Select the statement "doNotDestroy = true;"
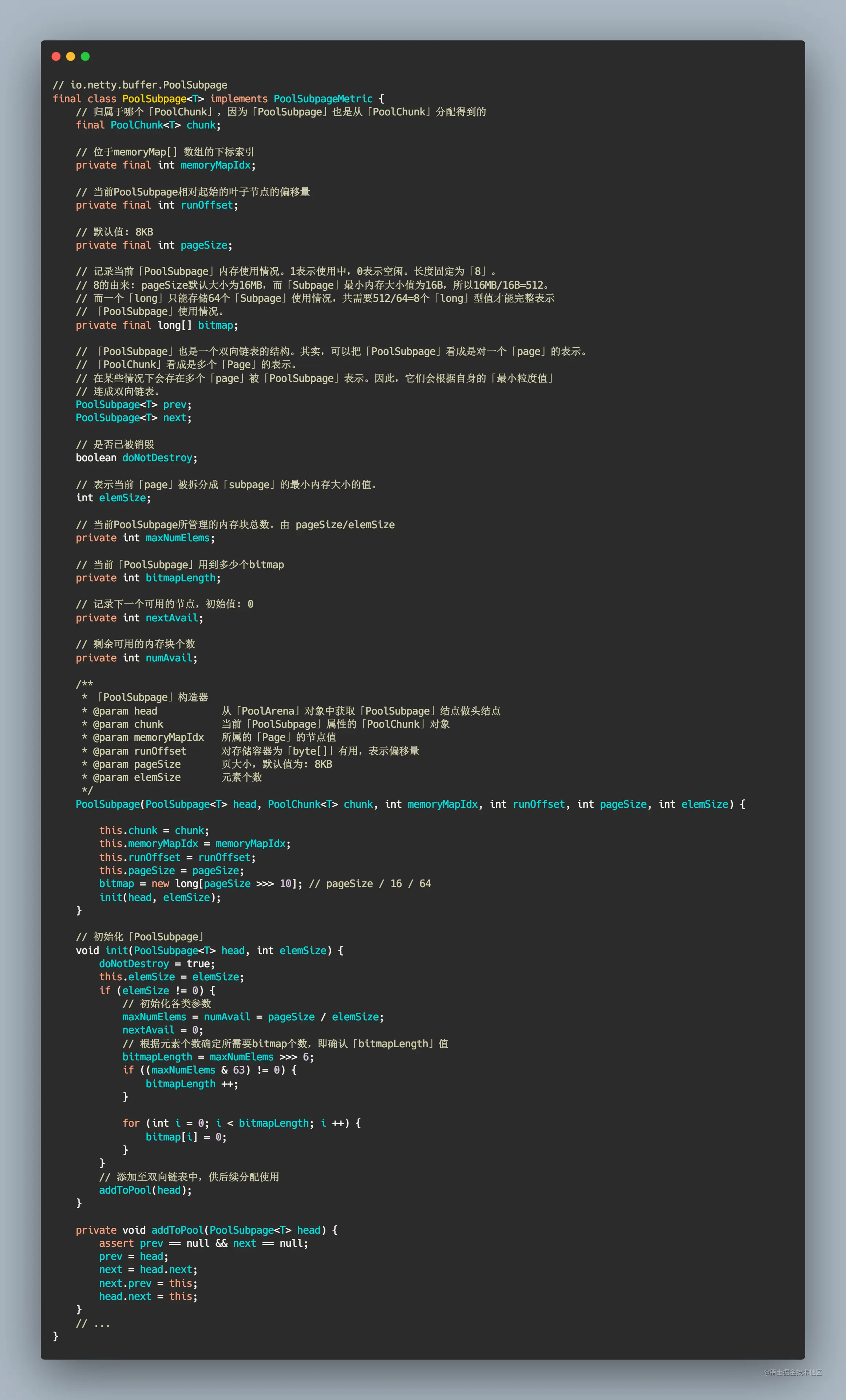Image resolution: width=846 pixels, height=1400 pixels. click(x=157, y=964)
